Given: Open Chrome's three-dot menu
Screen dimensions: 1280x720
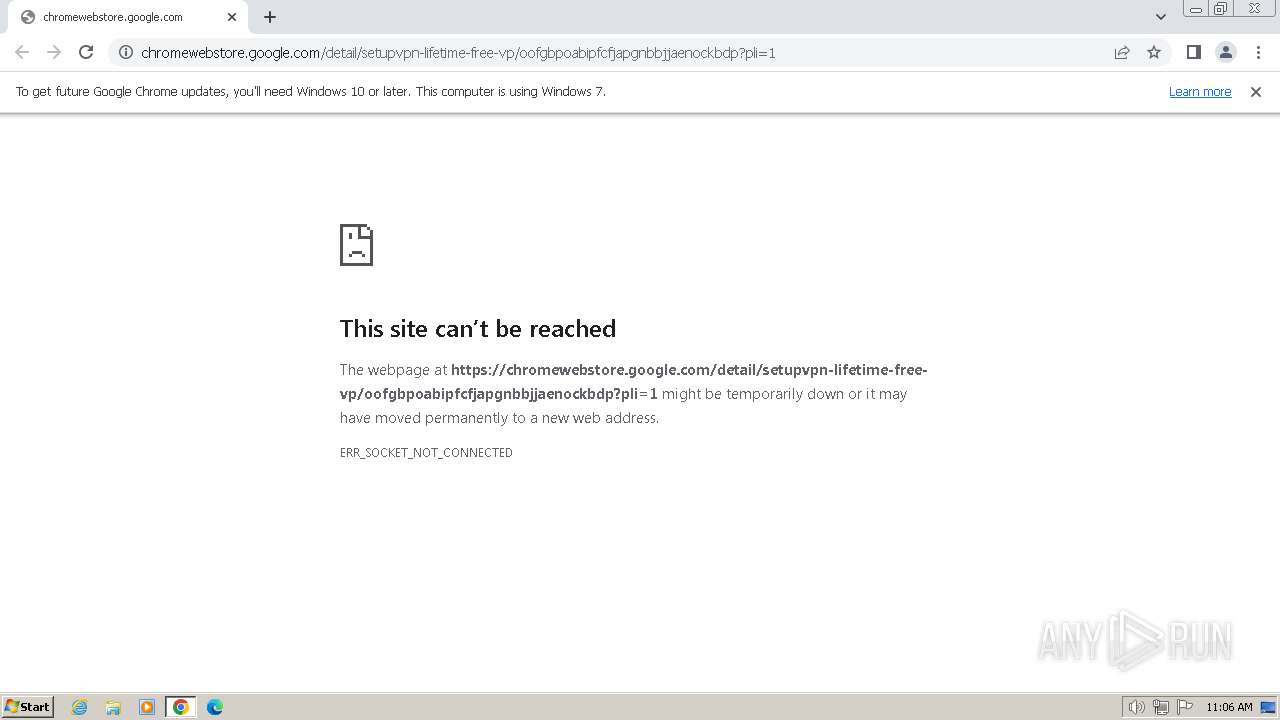Looking at the screenshot, I should pos(1258,52).
